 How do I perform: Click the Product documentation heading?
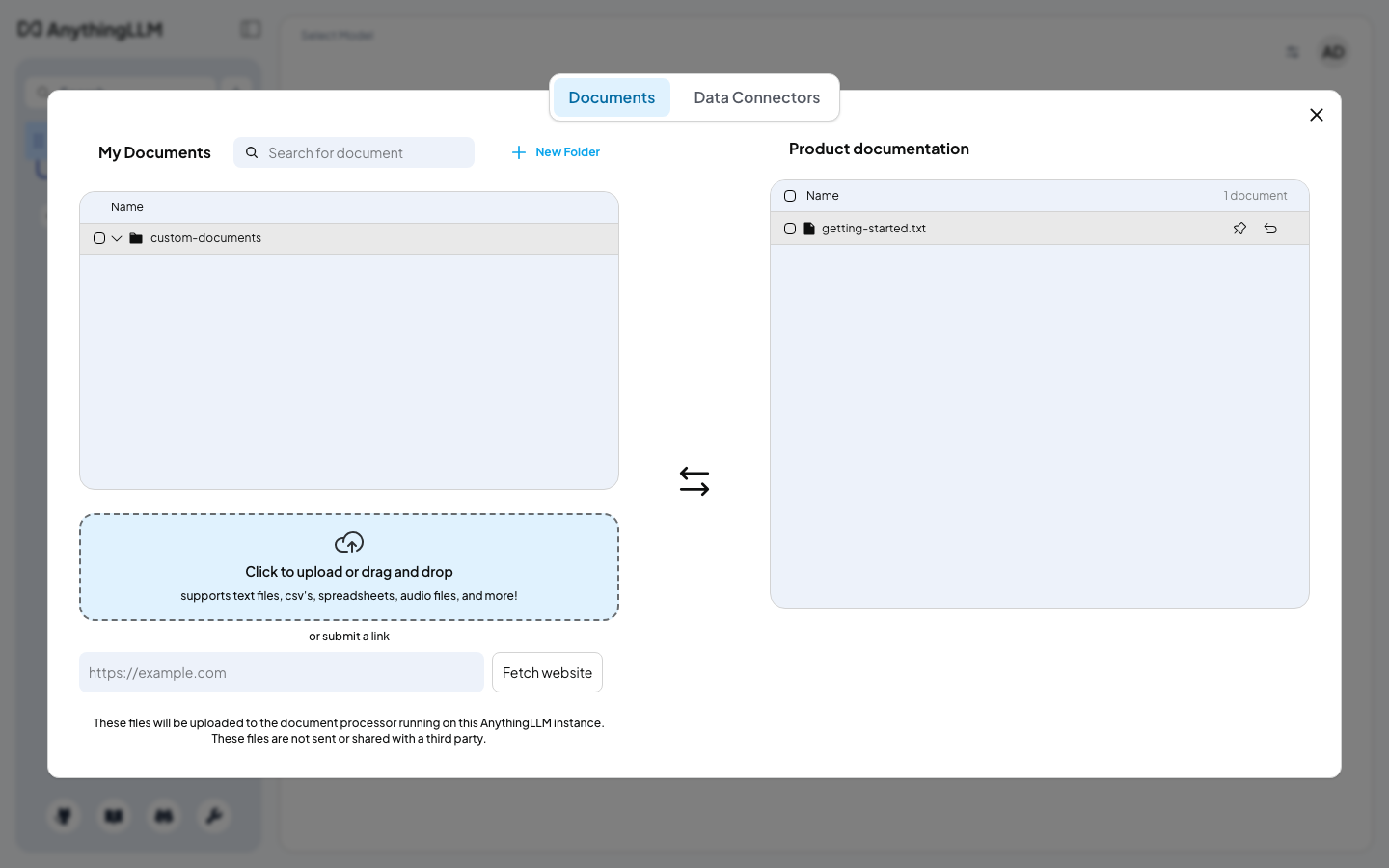[879, 149]
